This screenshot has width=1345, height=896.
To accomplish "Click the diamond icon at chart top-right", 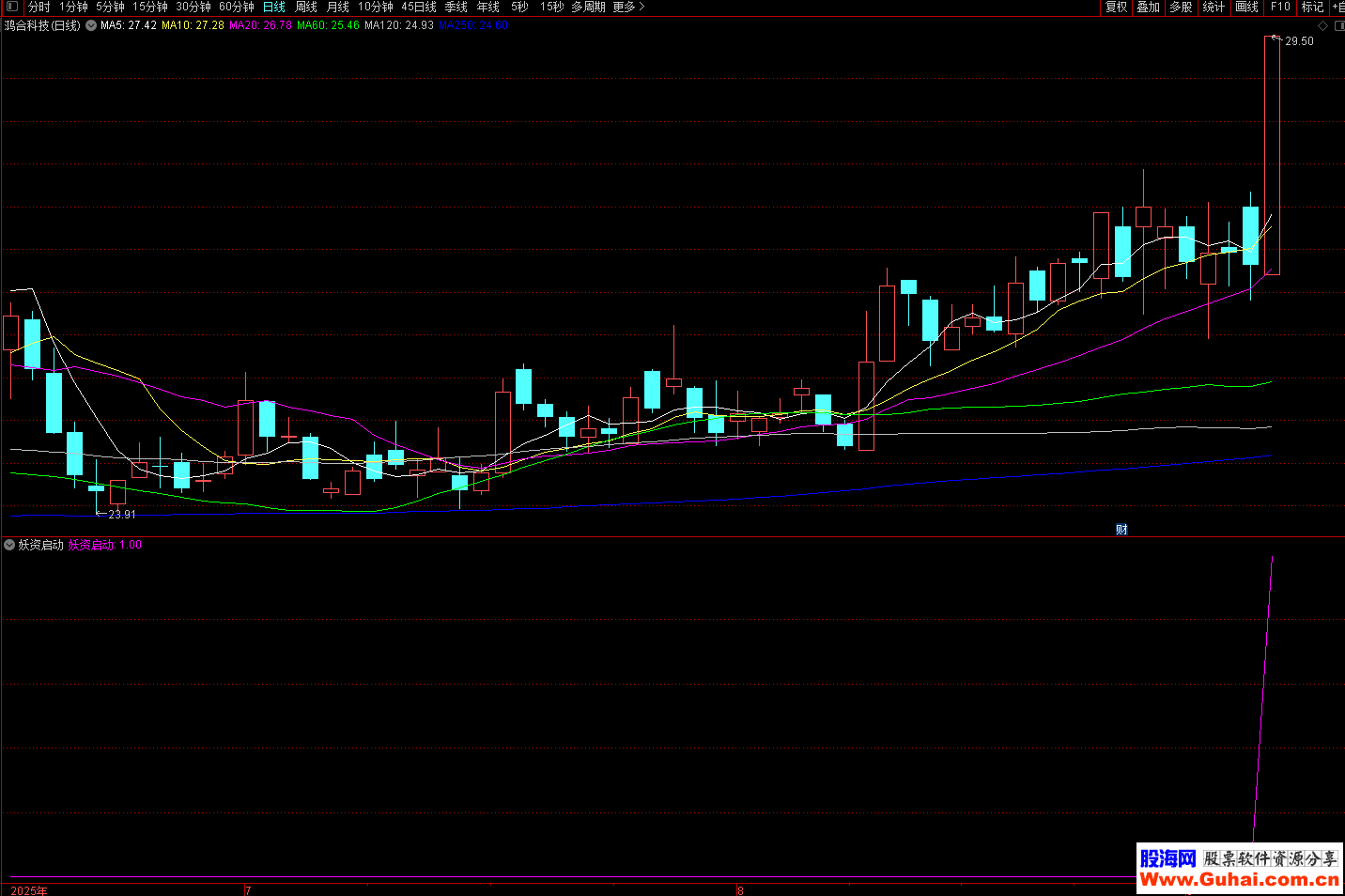I will 1323,25.
